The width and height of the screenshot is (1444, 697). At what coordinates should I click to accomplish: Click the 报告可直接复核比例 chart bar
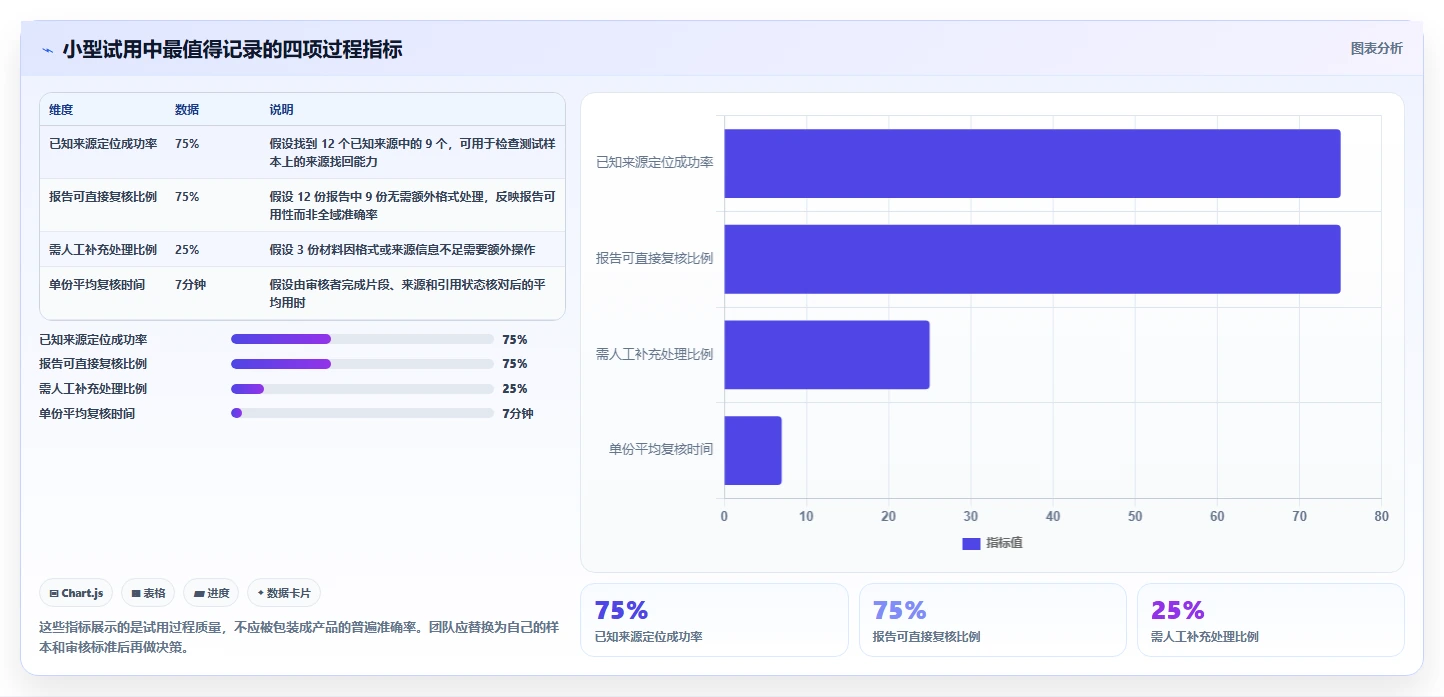point(1032,259)
